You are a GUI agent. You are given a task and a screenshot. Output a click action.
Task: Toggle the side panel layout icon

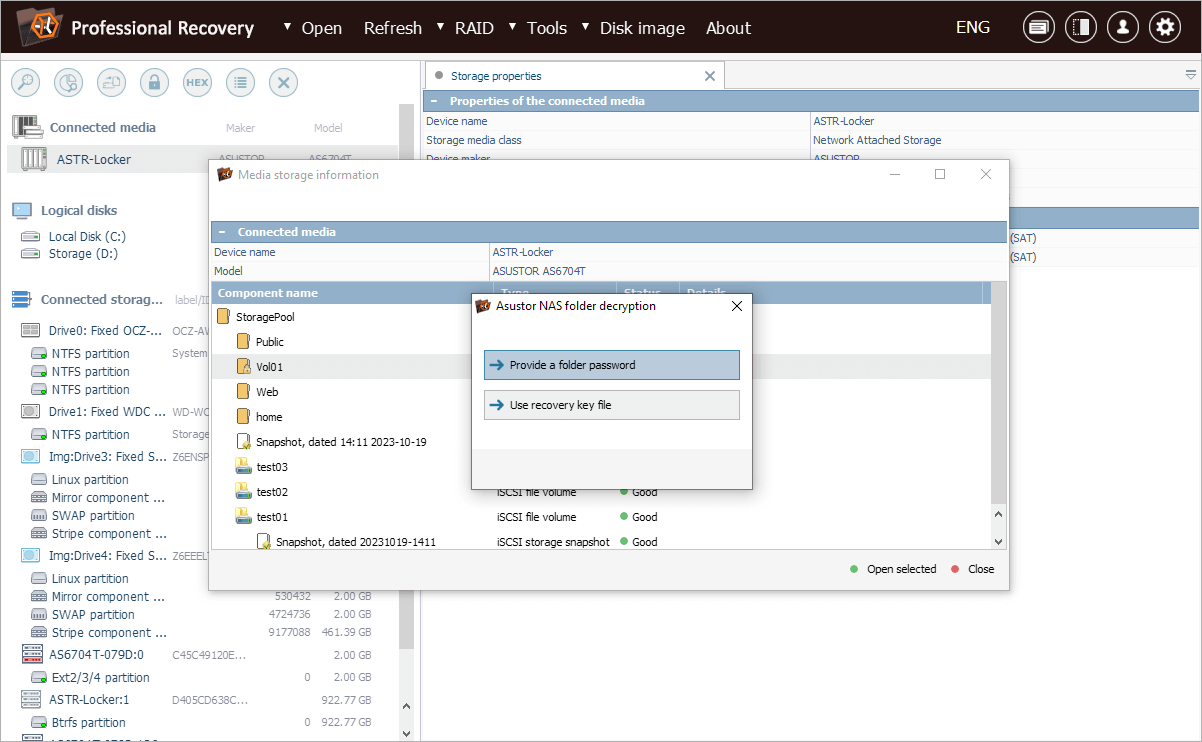point(1080,28)
